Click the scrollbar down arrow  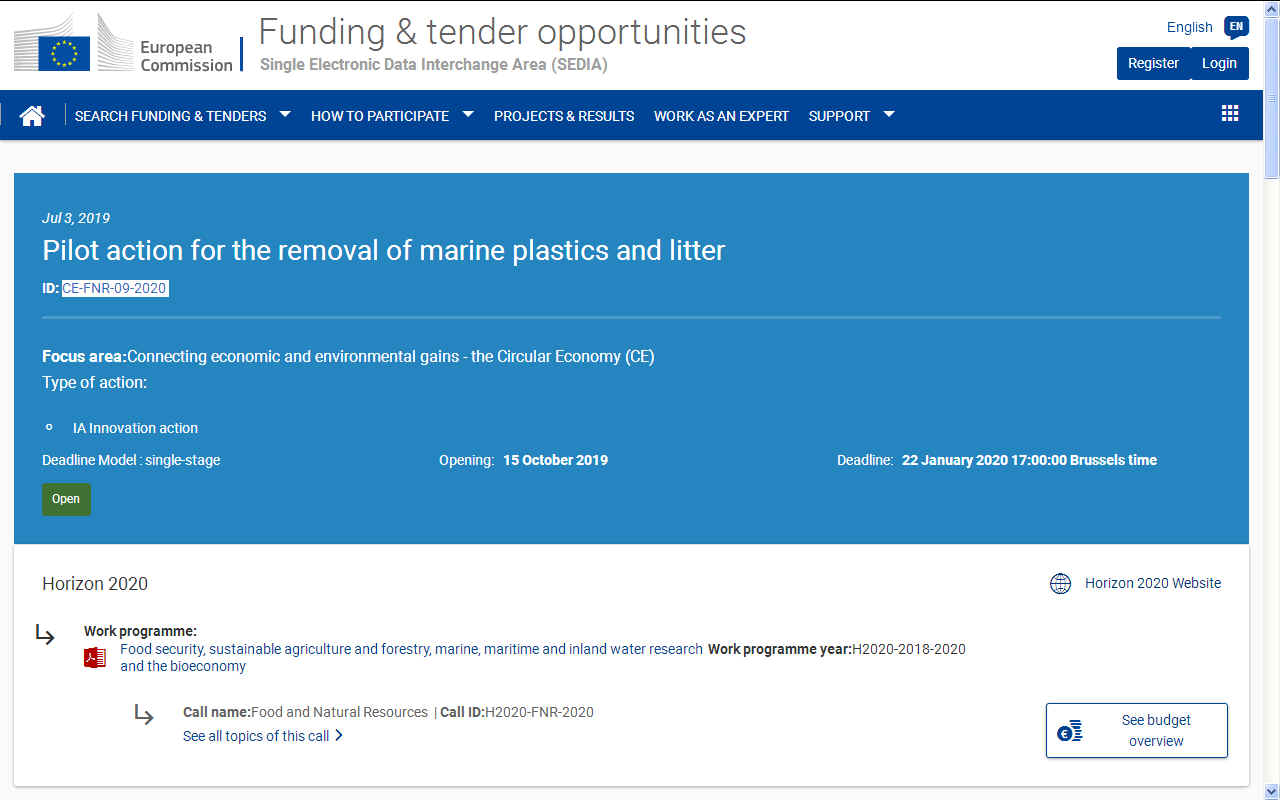click(1271, 792)
